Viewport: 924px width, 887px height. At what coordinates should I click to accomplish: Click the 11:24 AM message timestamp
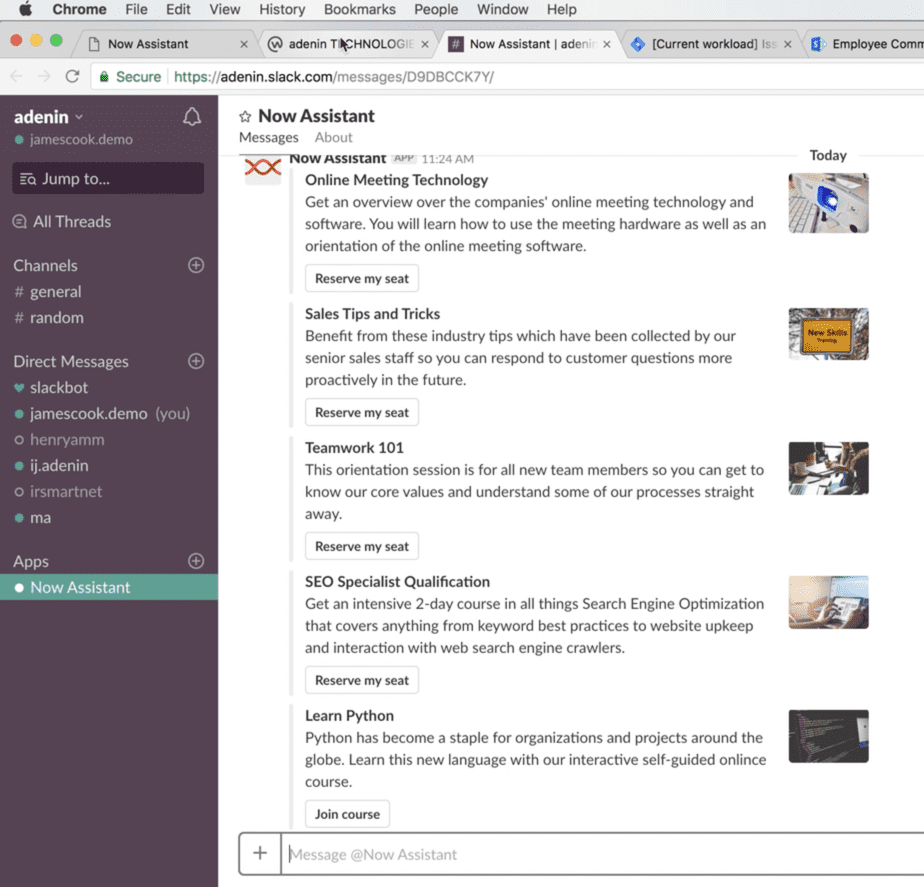[x=447, y=159]
